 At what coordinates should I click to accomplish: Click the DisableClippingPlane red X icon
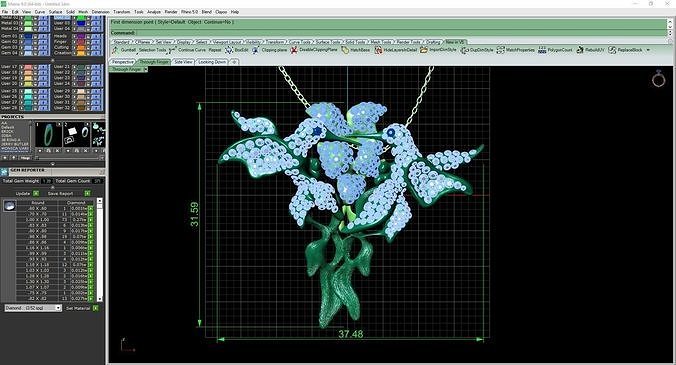pyautogui.click(x=294, y=50)
